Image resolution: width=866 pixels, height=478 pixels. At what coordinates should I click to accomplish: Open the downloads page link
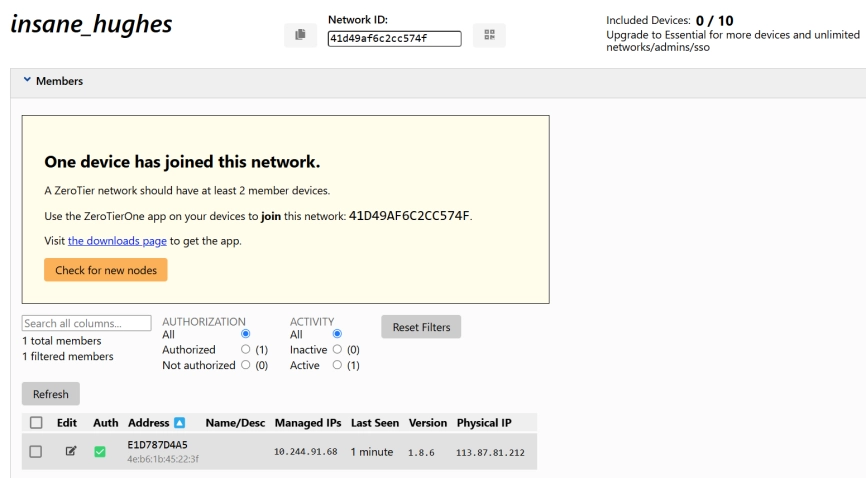[x=117, y=241]
